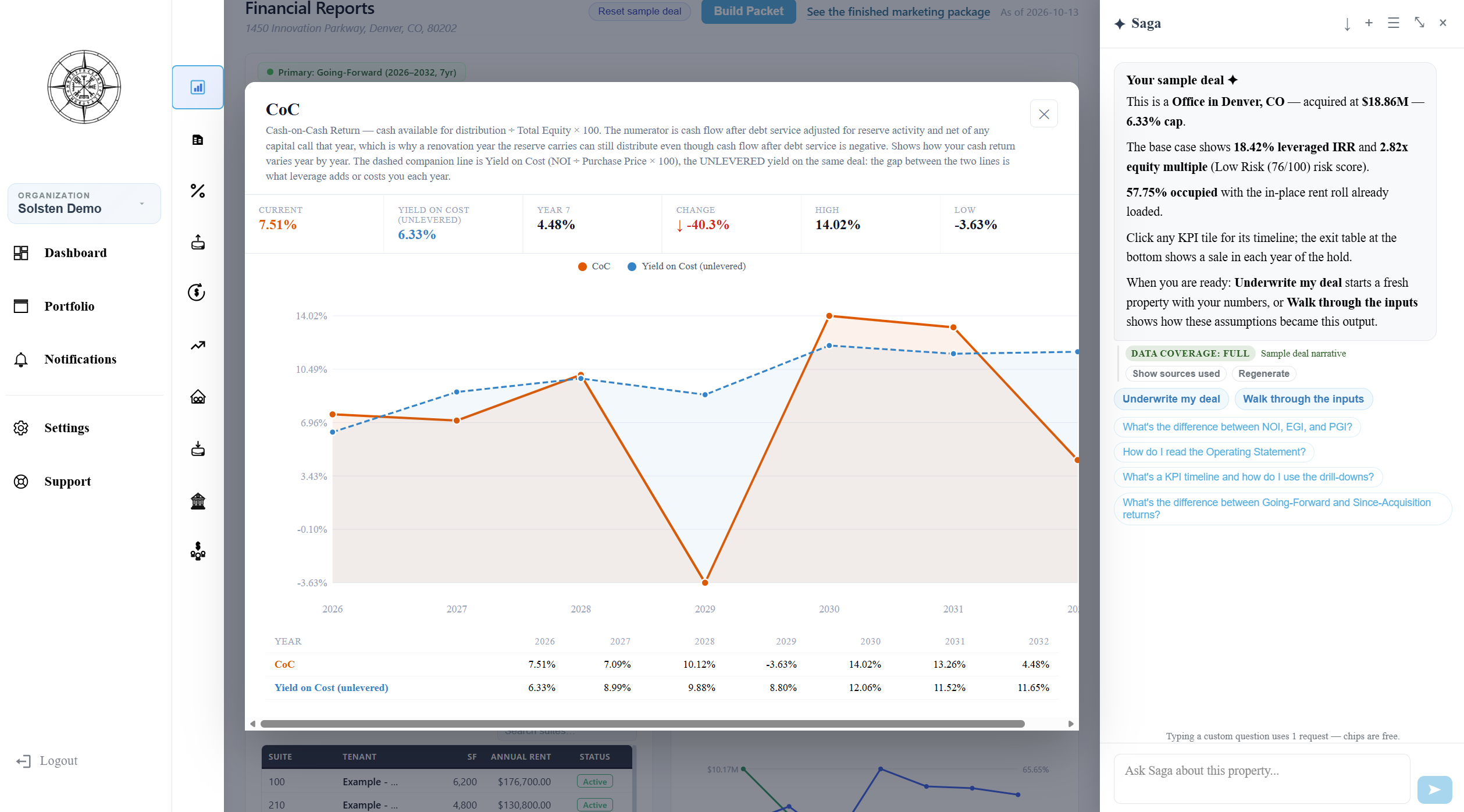
Task: Open the dollar refresh cycle icon
Action: [x=197, y=292]
